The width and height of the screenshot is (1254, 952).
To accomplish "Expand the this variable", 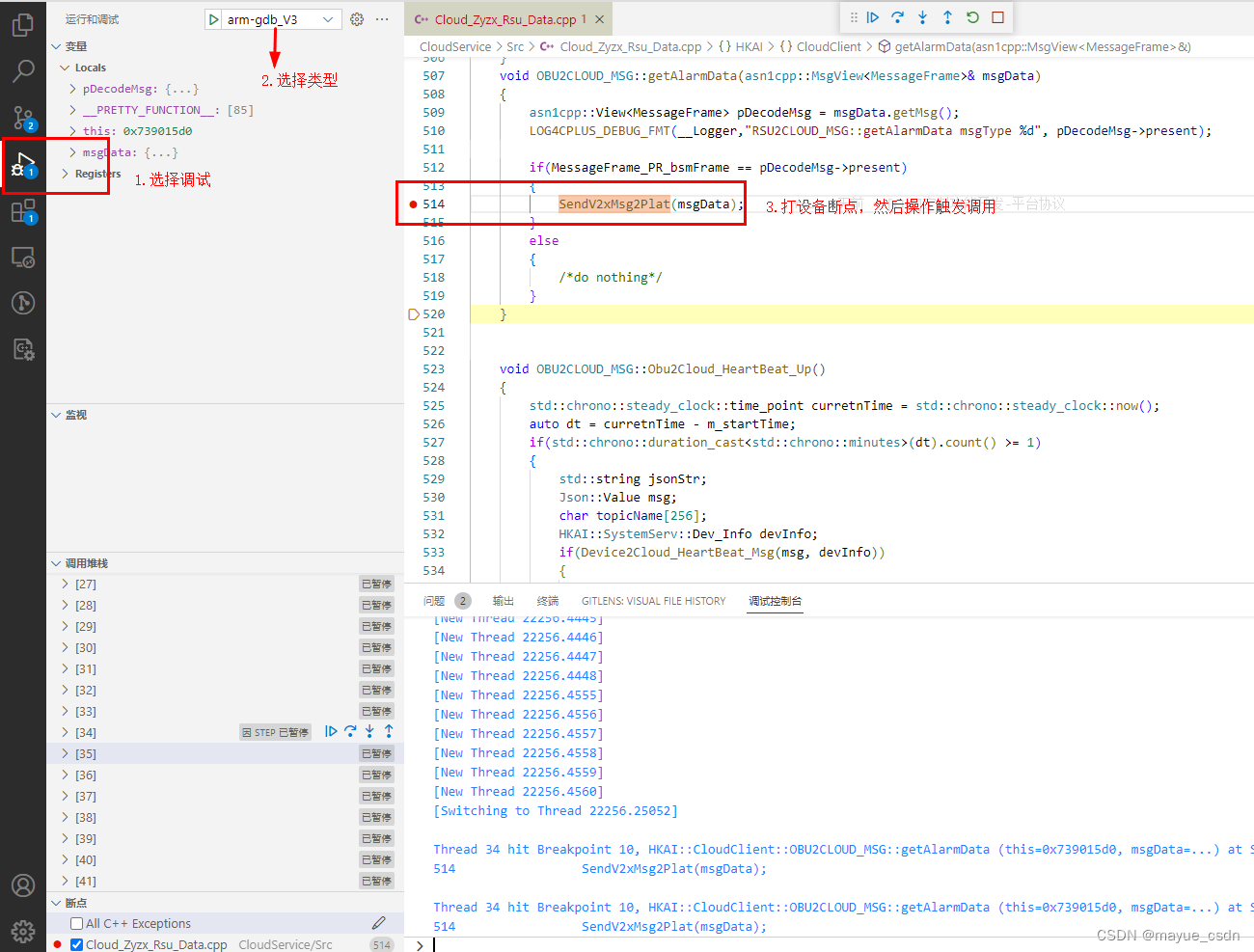I will pyautogui.click(x=72, y=131).
